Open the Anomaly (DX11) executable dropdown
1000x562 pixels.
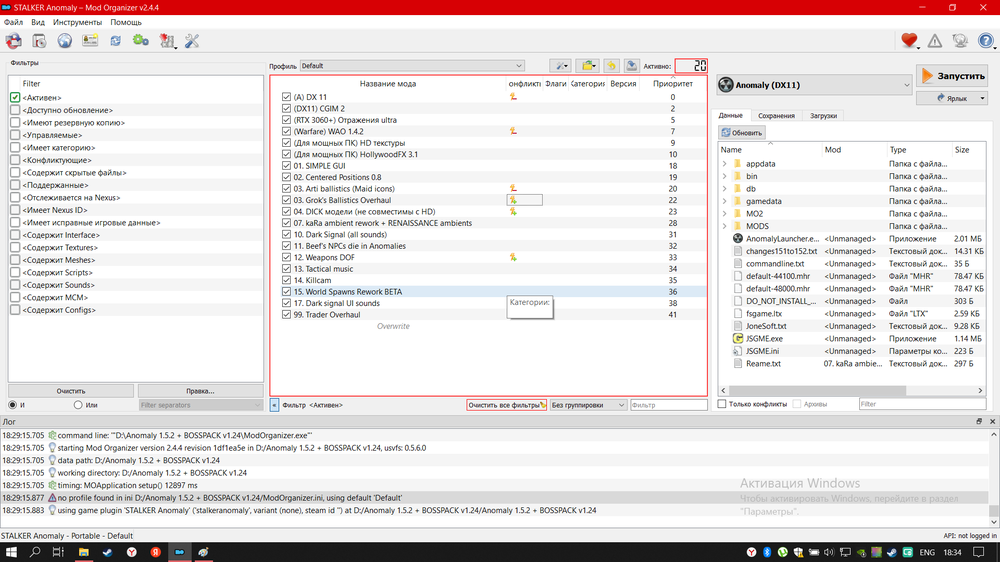[x=815, y=85]
